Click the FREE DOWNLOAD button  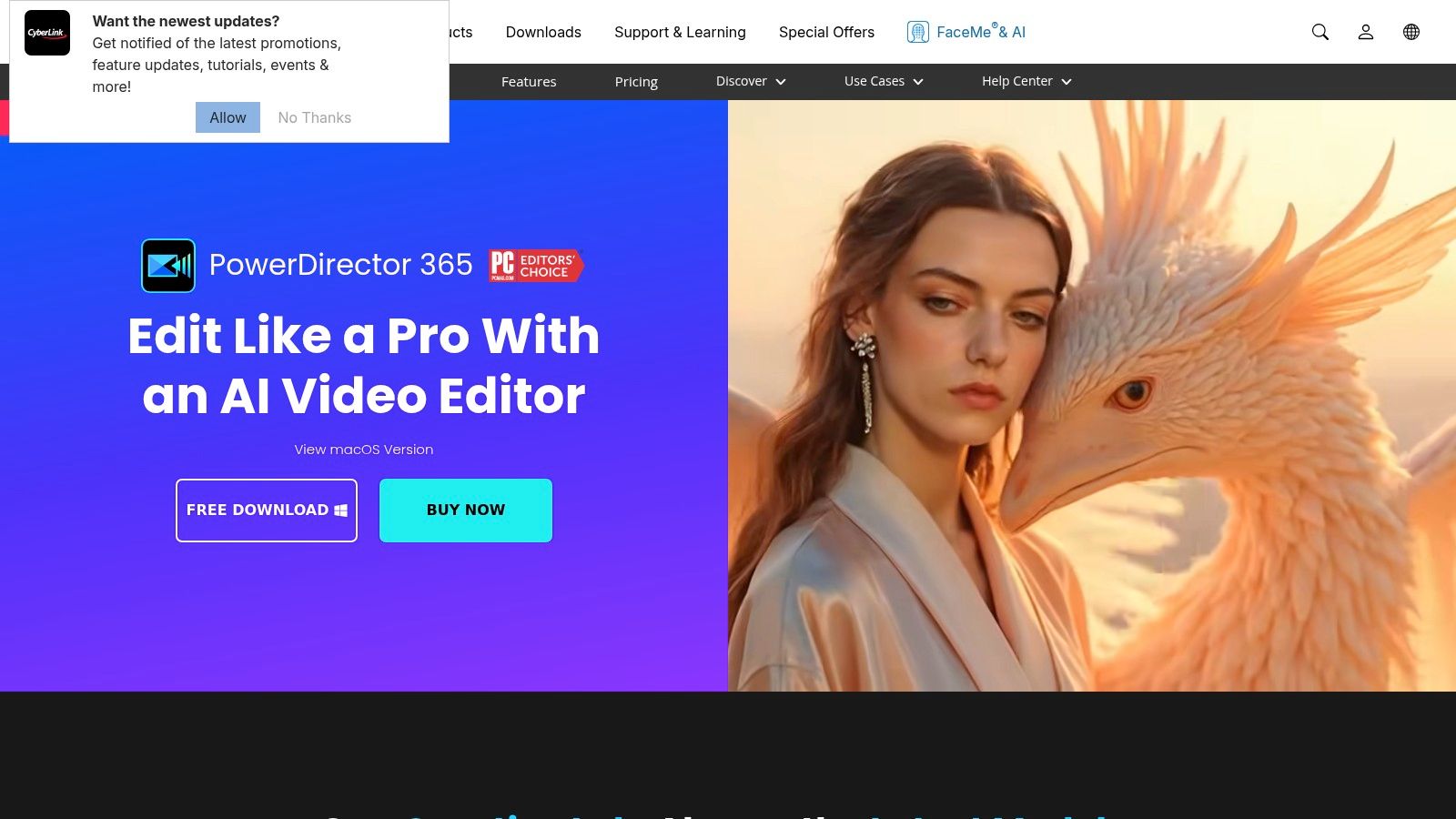click(267, 511)
